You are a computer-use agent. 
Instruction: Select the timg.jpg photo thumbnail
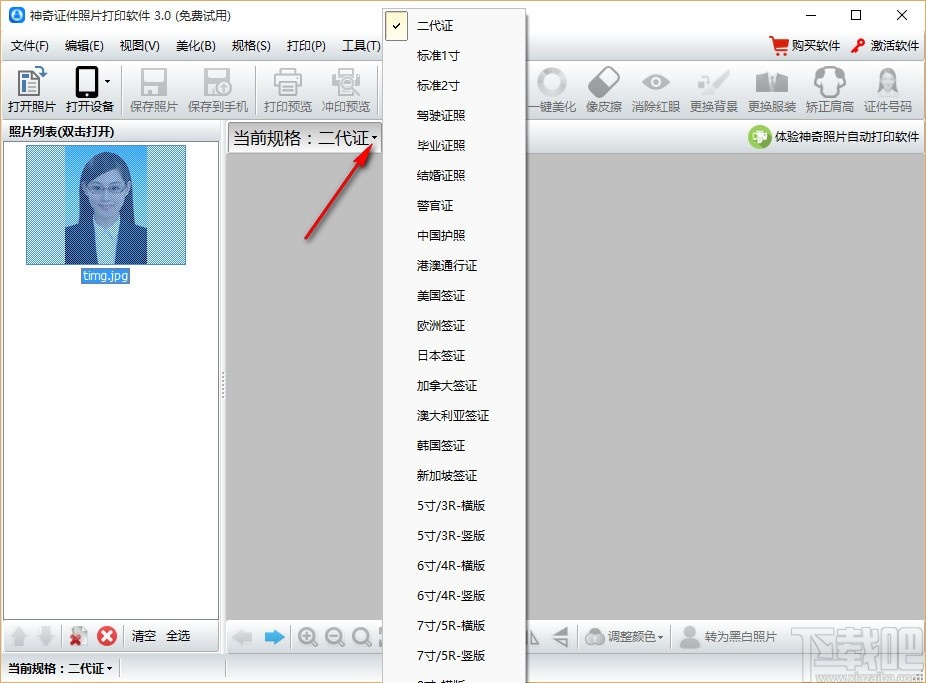coord(105,205)
